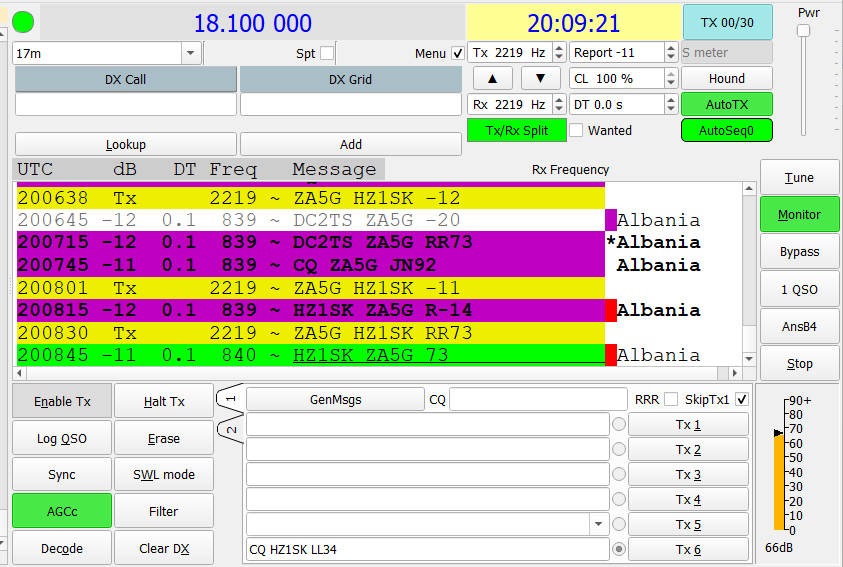Toggle the AutoTX button
This screenshot has height=567, width=843.
click(727, 104)
